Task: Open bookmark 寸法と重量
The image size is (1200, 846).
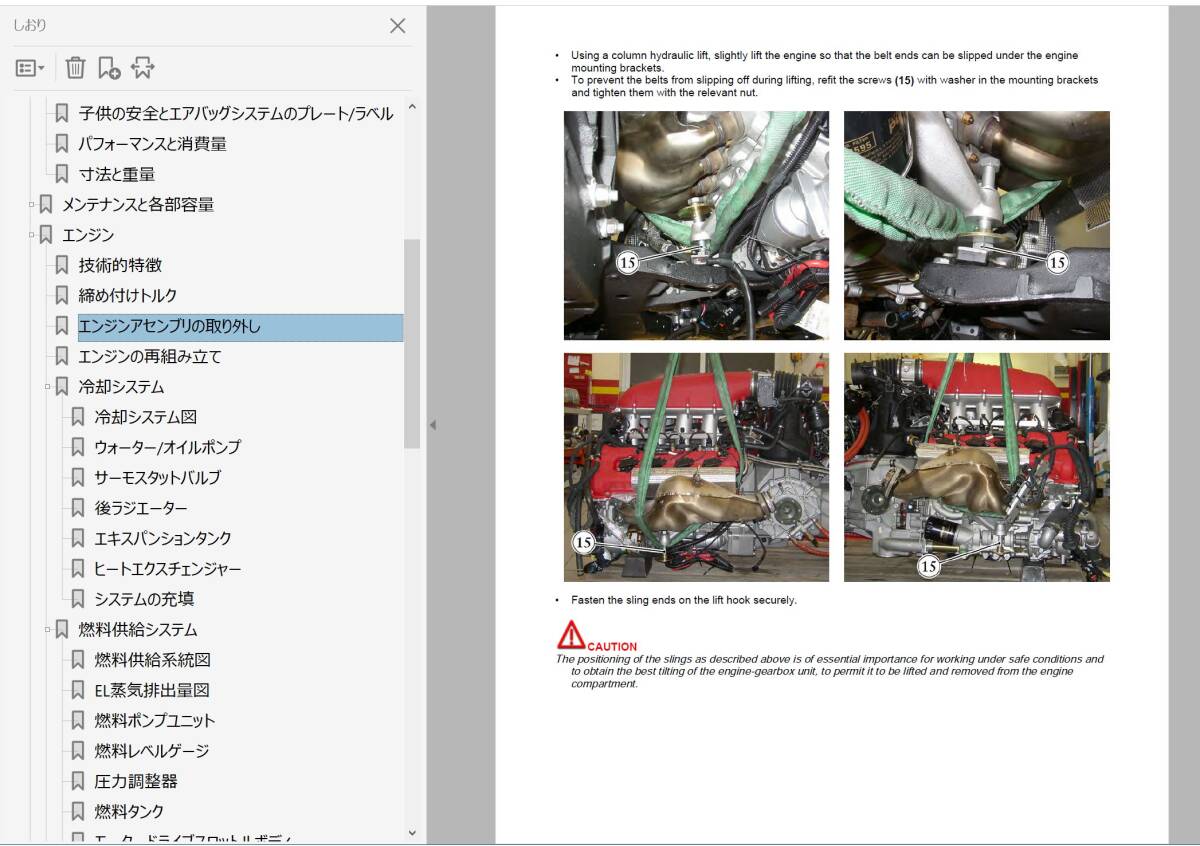Action: tap(117, 174)
